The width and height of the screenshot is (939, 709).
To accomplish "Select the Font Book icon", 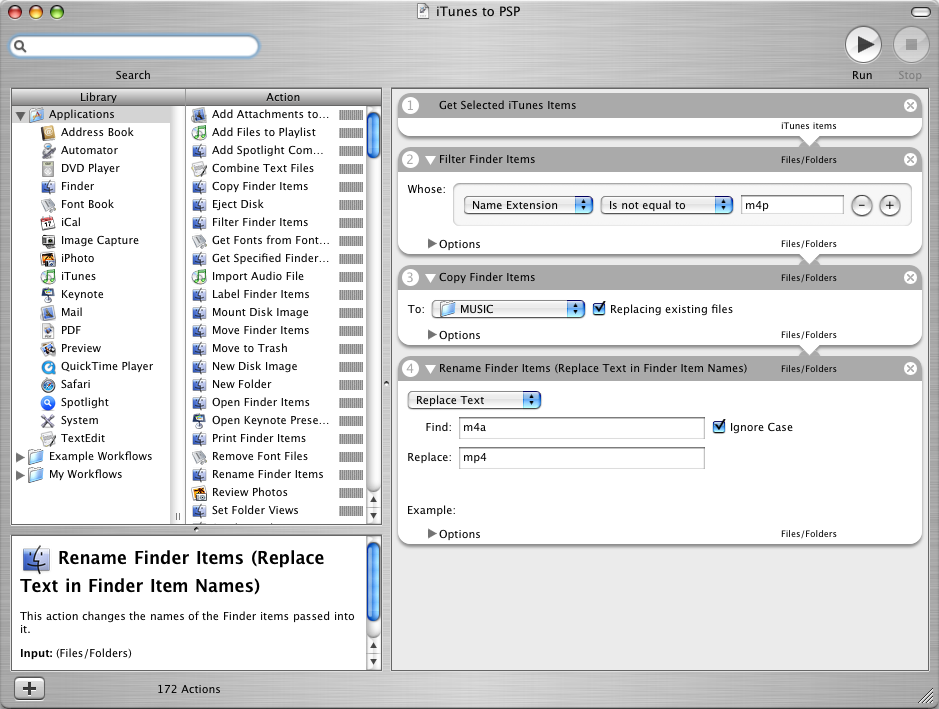I will click(x=48, y=204).
